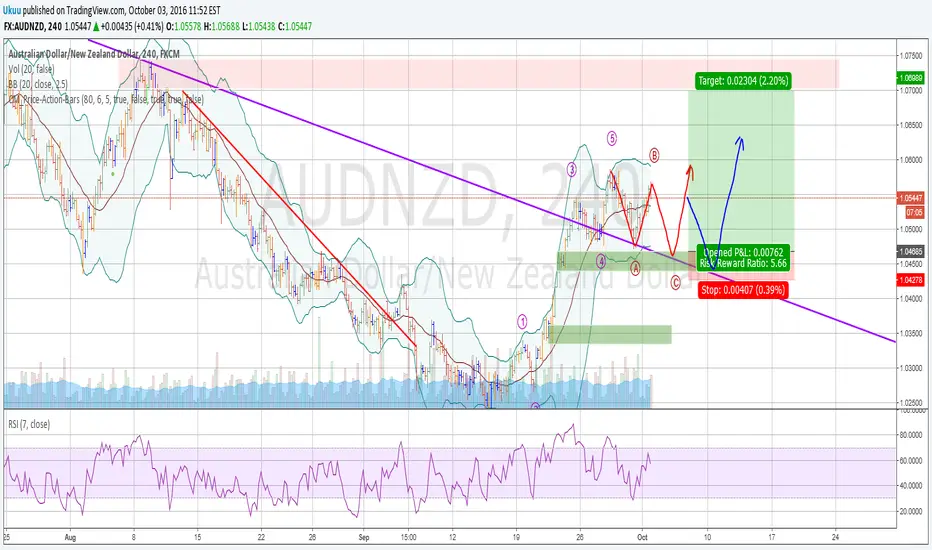Select the circled red C wave marker
The image size is (932, 550).
[x=676, y=283]
